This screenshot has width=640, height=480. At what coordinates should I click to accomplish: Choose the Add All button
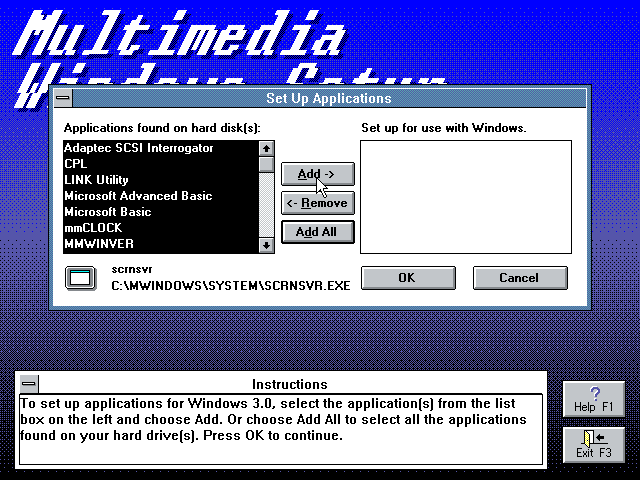pyautogui.click(x=318, y=232)
